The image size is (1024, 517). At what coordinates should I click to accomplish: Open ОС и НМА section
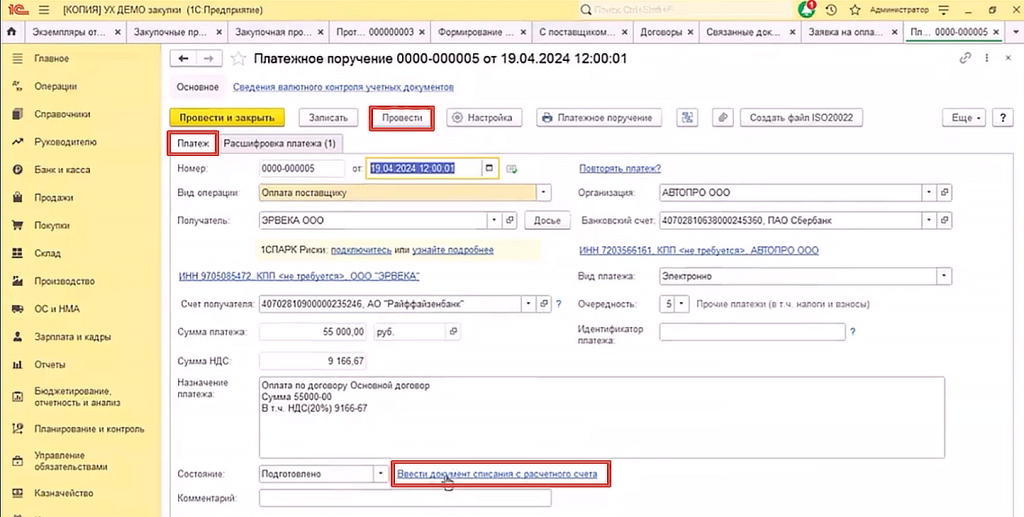point(56,309)
